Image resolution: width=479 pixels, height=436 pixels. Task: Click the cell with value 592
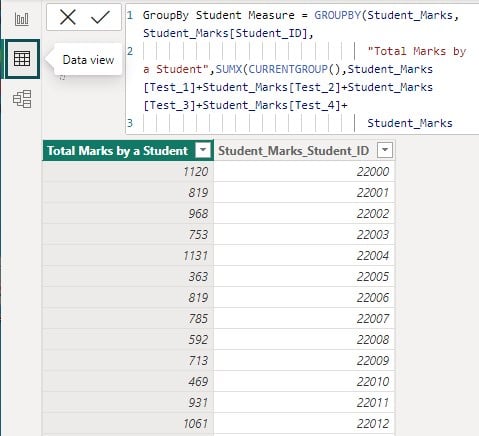[128, 340]
